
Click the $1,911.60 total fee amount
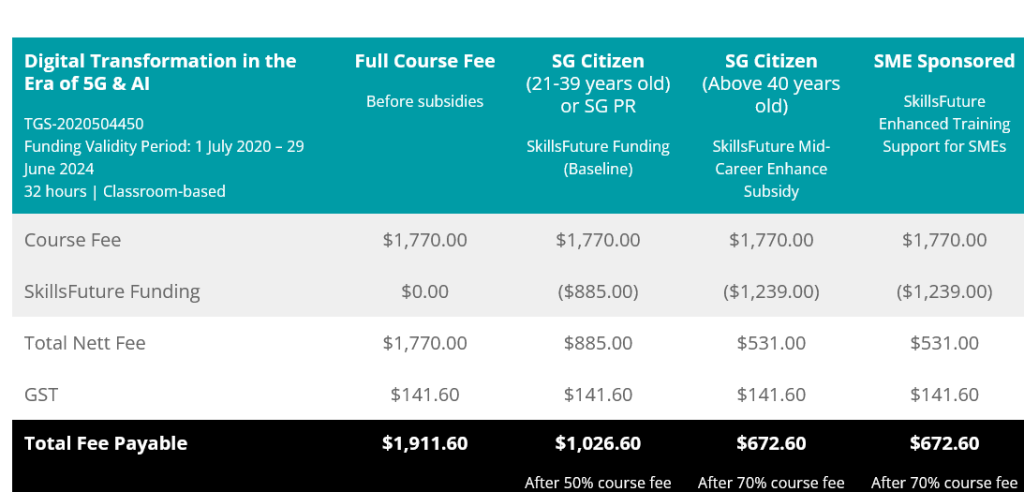tap(424, 444)
